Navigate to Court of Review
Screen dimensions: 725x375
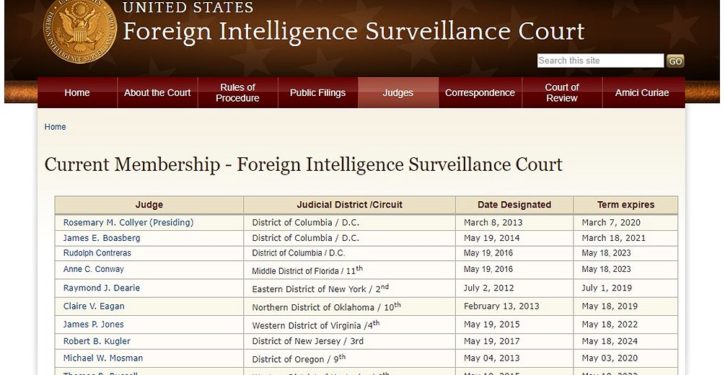pos(562,92)
